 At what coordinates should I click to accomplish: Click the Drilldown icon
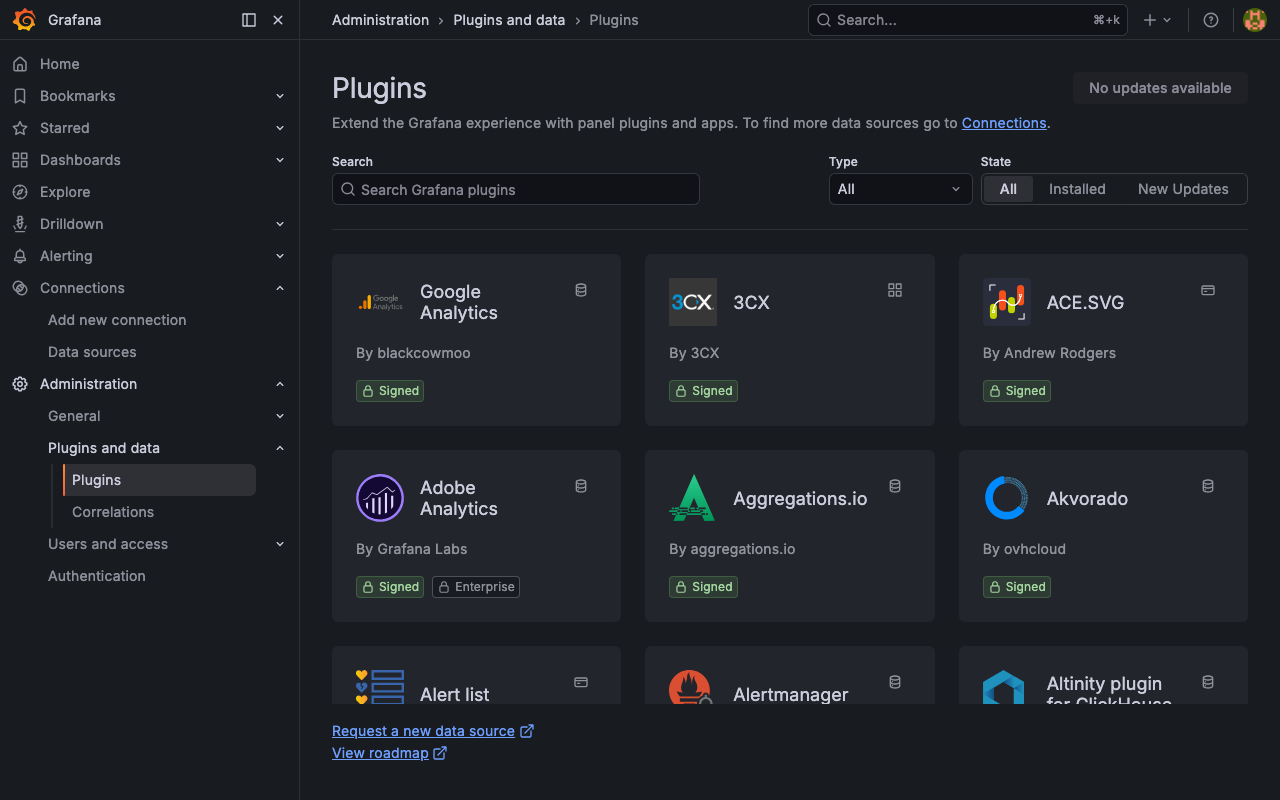coord(20,224)
